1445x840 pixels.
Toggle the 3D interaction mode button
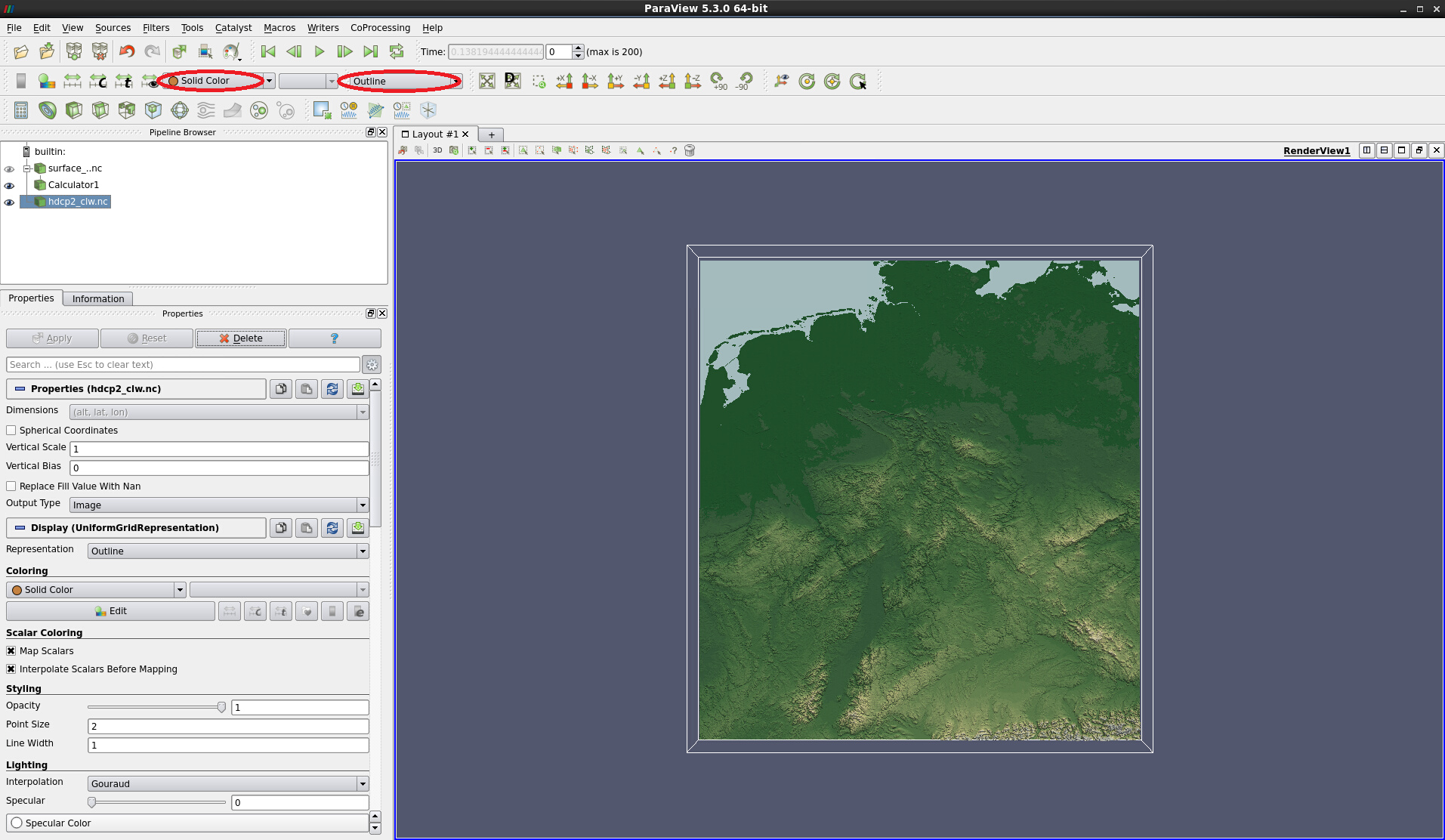click(x=437, y=150)
